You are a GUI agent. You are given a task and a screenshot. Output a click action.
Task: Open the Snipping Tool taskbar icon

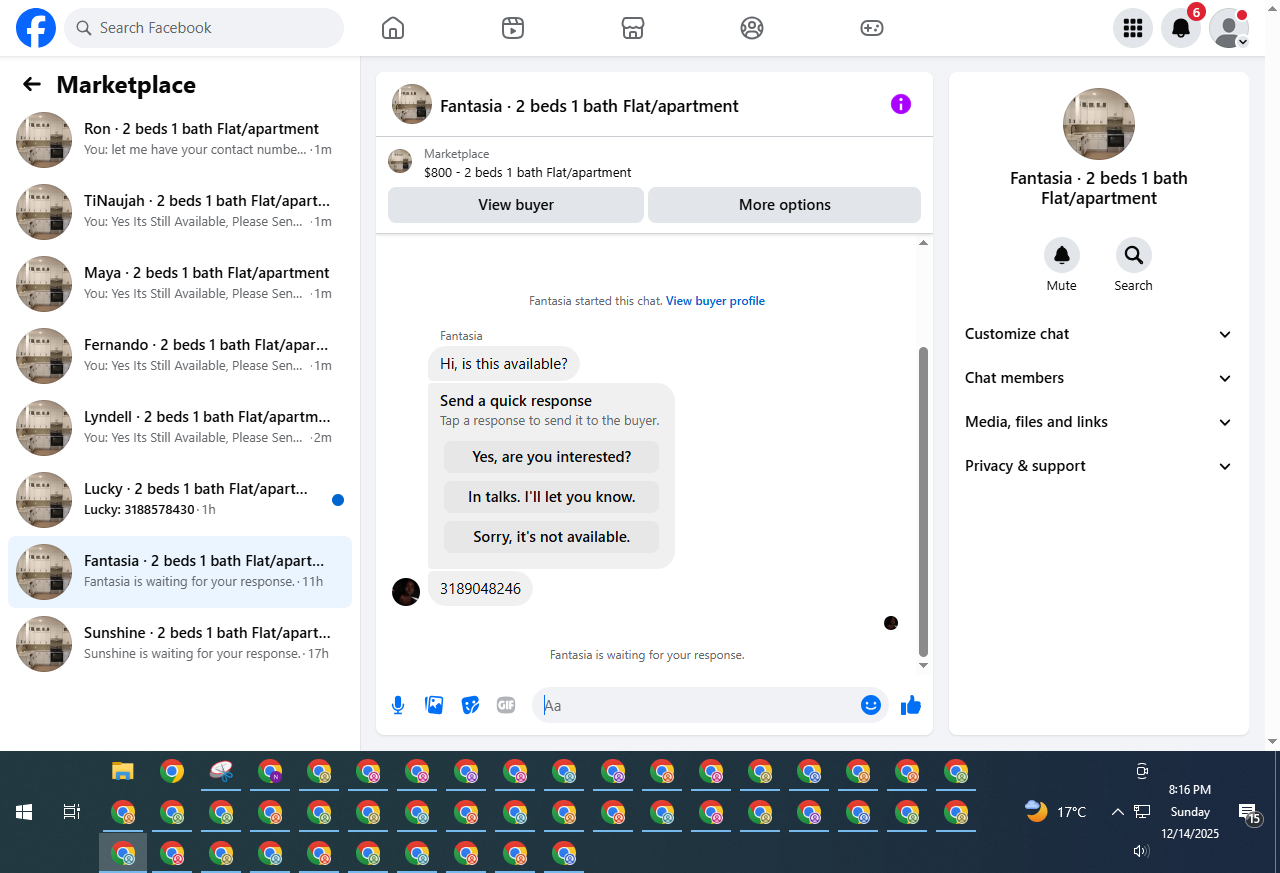tap(221, 771)
